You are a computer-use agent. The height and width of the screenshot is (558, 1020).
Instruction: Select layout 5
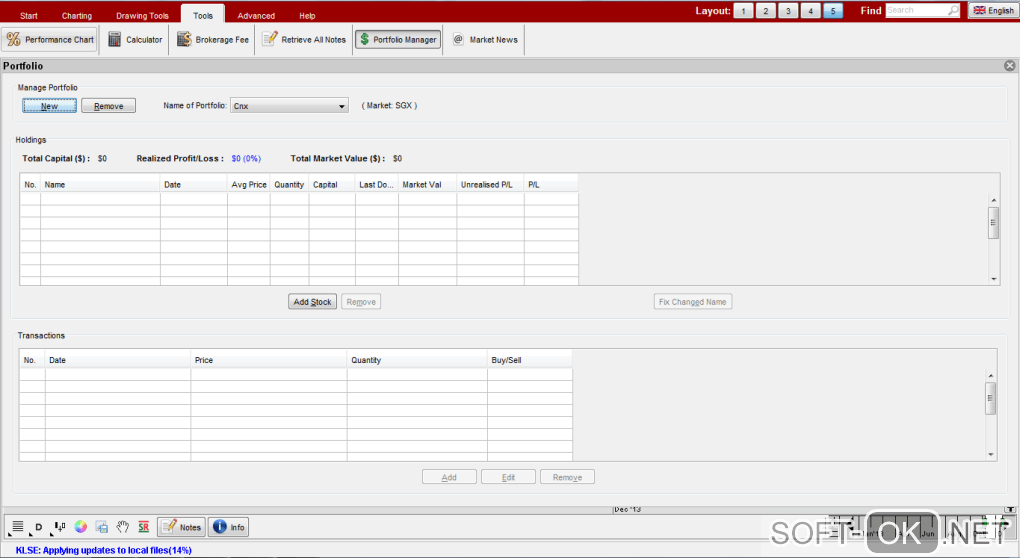coord(833,11)
